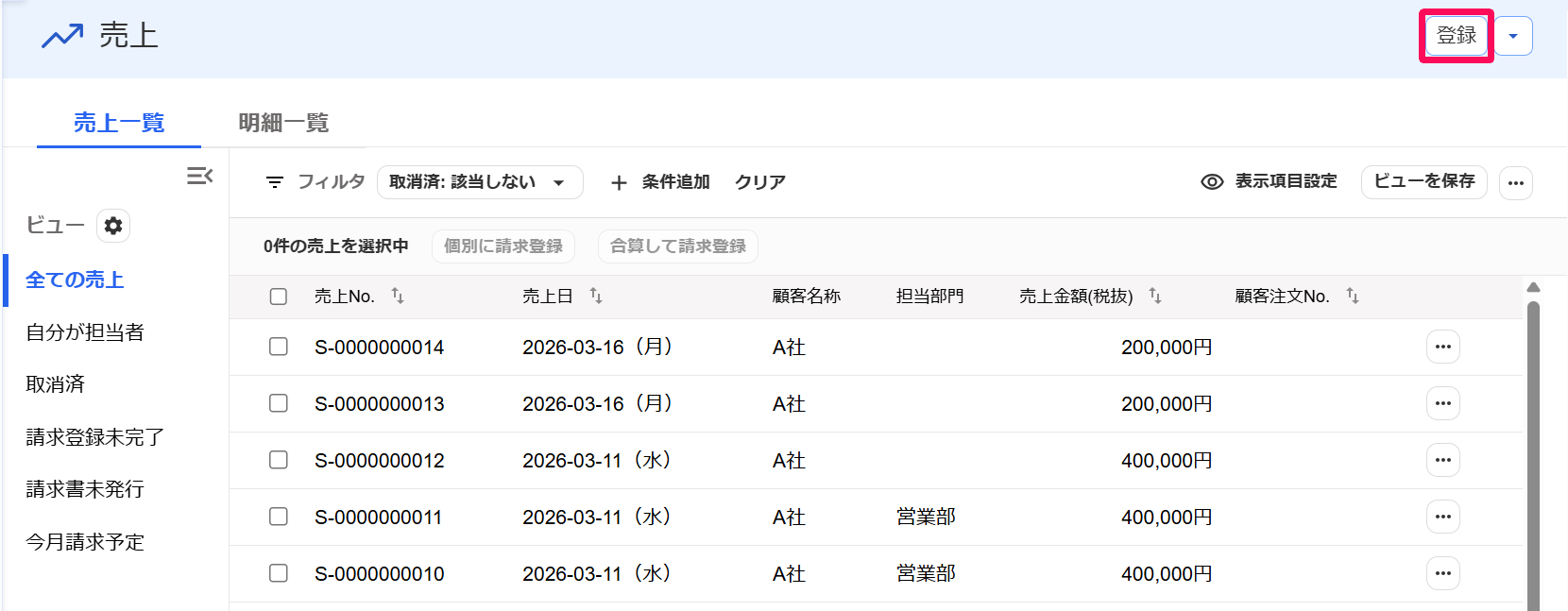Click the sales trend chart icon

tap(62, 37)
